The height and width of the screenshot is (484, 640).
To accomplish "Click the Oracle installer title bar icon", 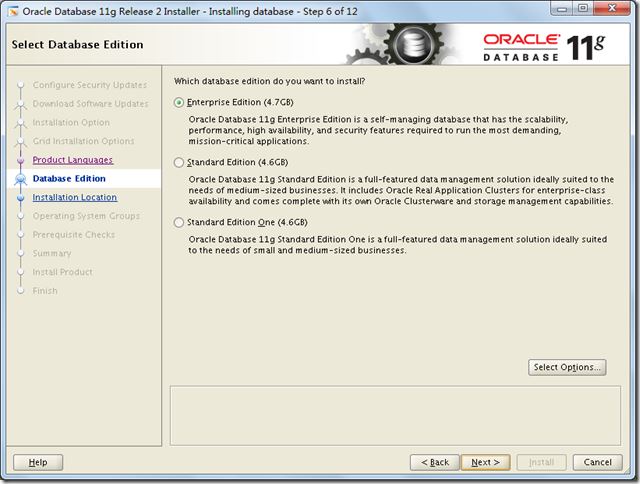I will click(x=13, y=11).
